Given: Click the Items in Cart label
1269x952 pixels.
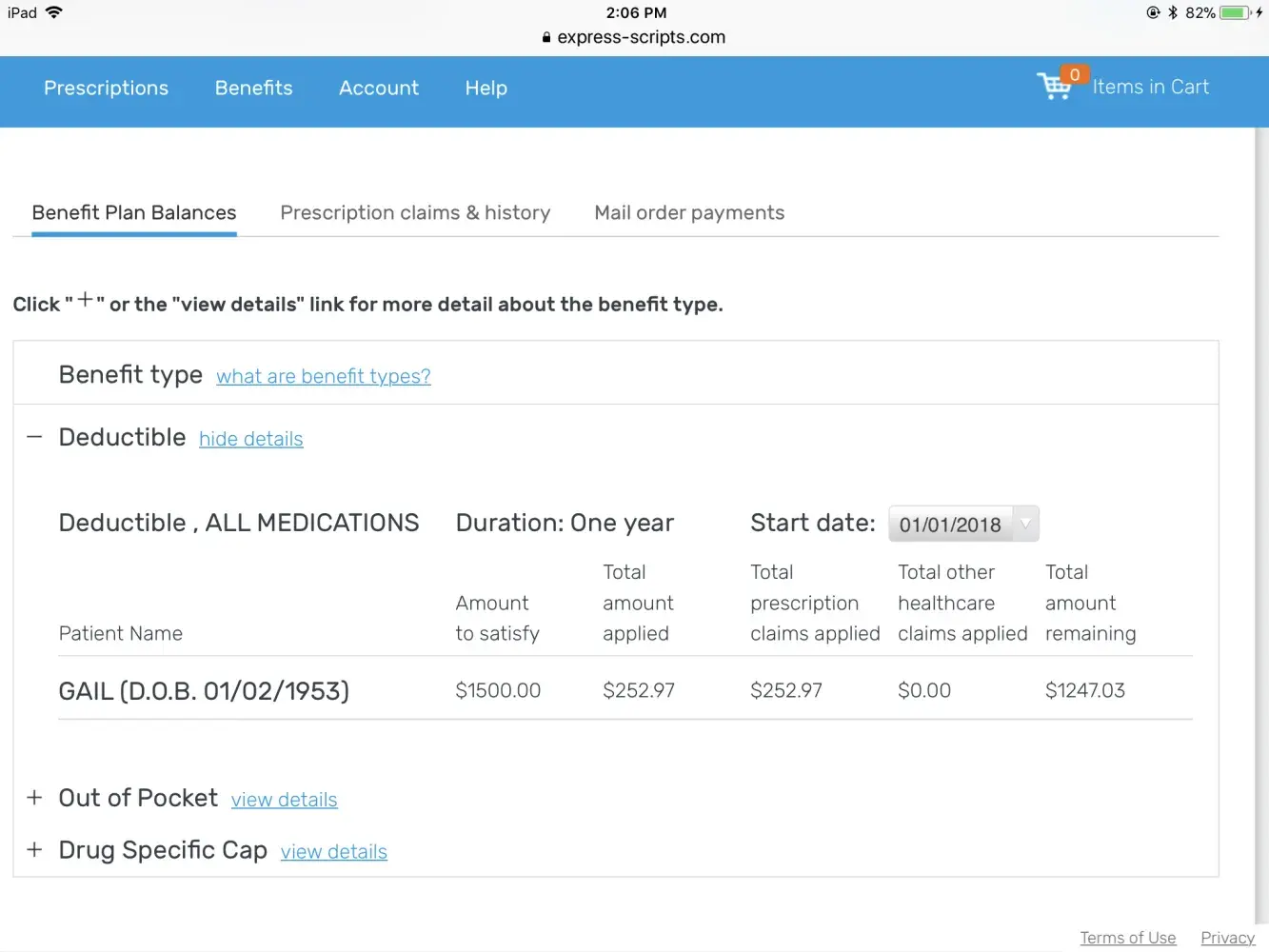Looking at the screenshot, I should [1151, 87].
